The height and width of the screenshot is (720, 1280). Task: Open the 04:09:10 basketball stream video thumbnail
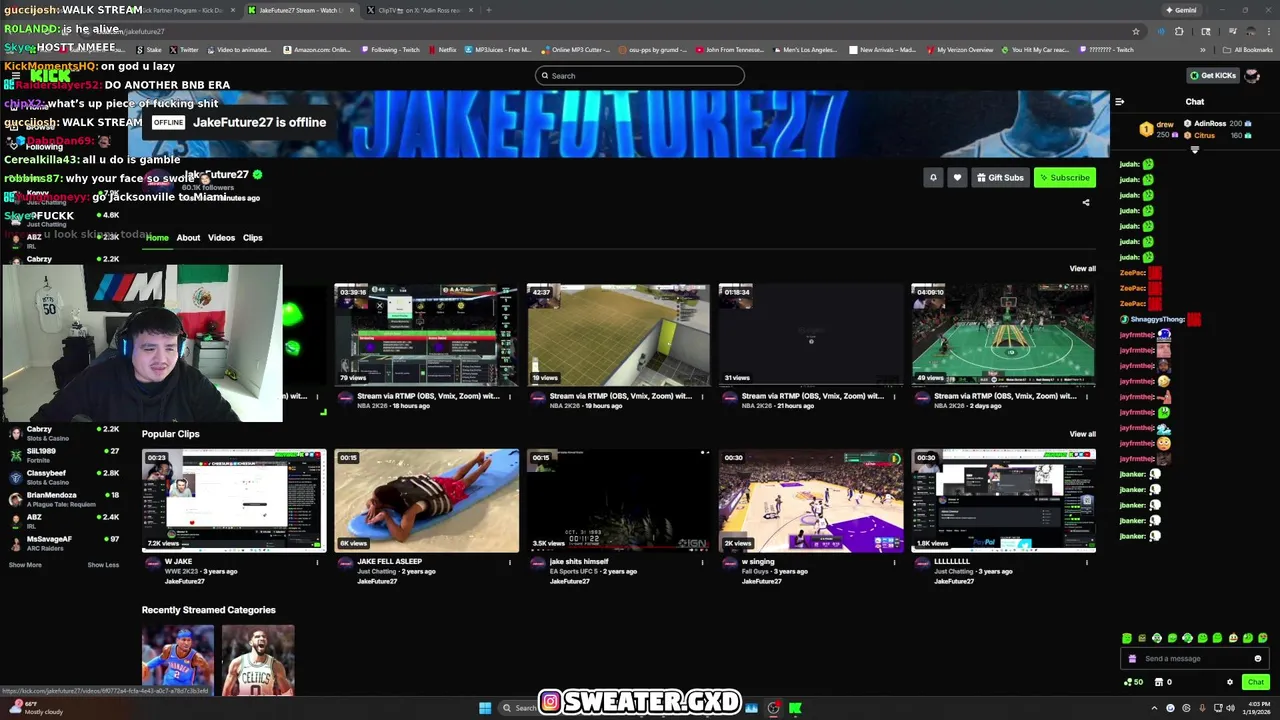(1003, 334)
